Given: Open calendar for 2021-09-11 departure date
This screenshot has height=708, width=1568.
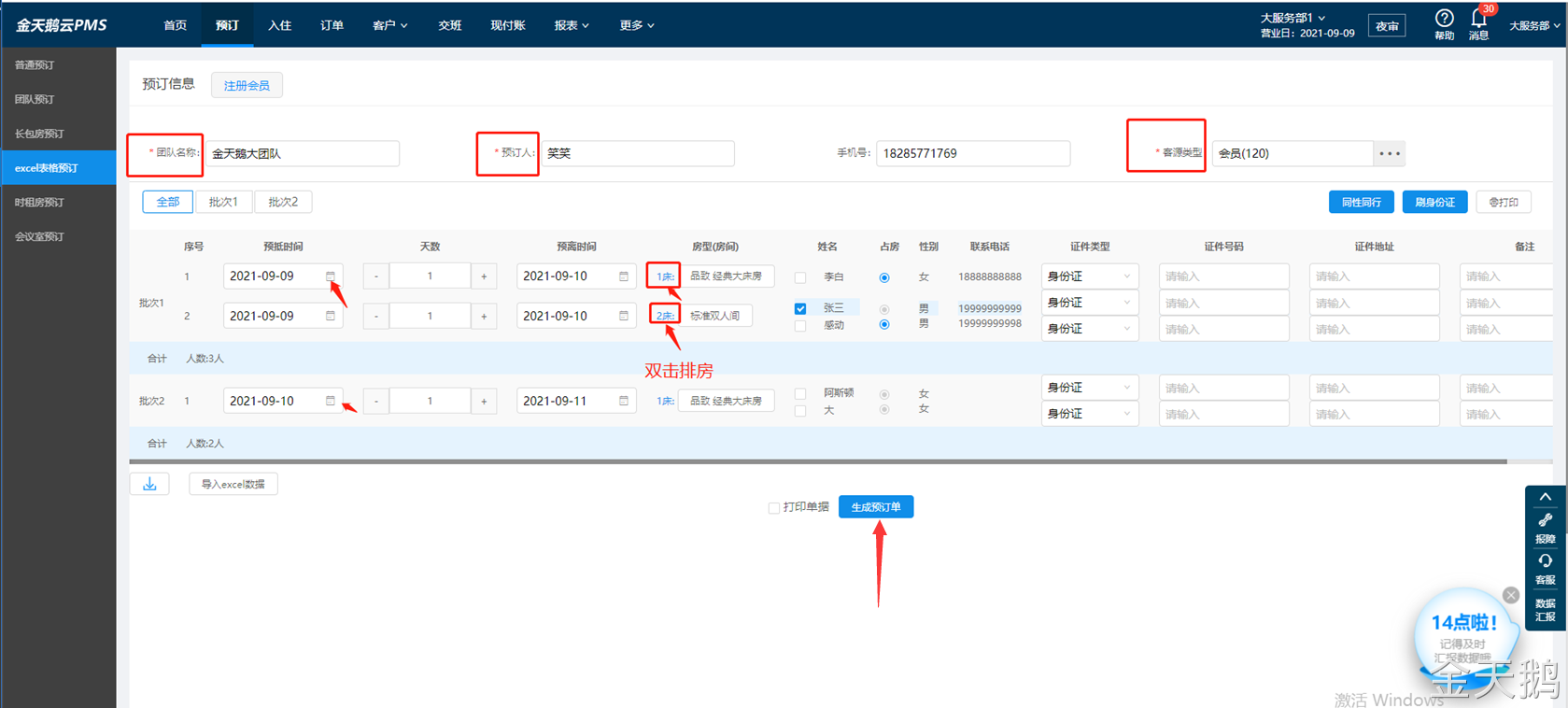Looking at the screenshot, I should (x=624, y=401).
